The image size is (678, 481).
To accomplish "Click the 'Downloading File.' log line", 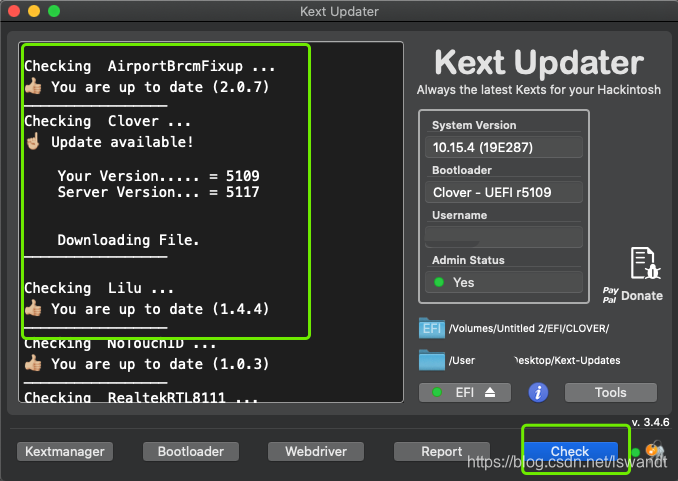I will [128, 240].
